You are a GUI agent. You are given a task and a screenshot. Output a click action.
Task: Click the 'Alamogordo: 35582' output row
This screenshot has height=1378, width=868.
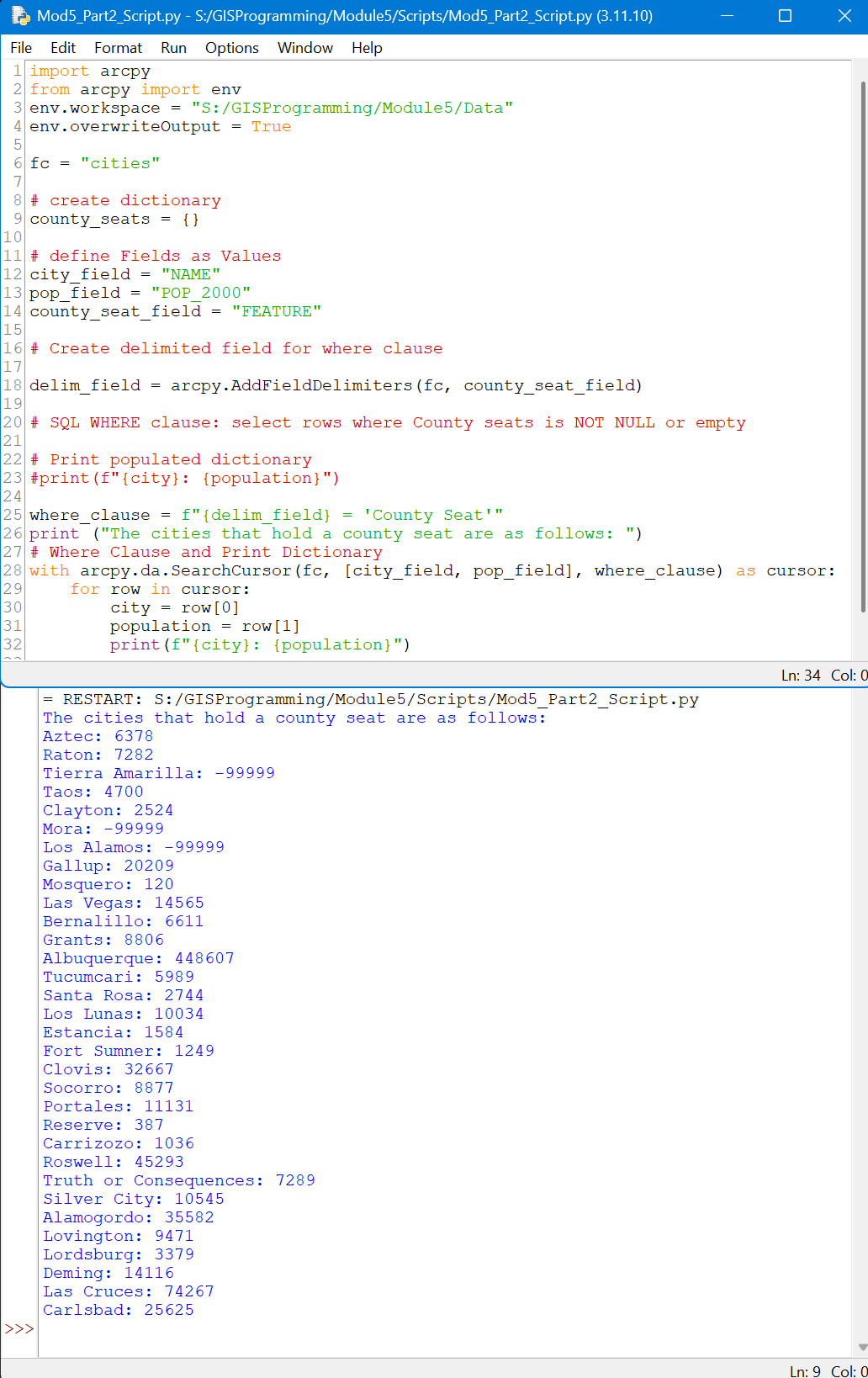(x=129, y=1217)
